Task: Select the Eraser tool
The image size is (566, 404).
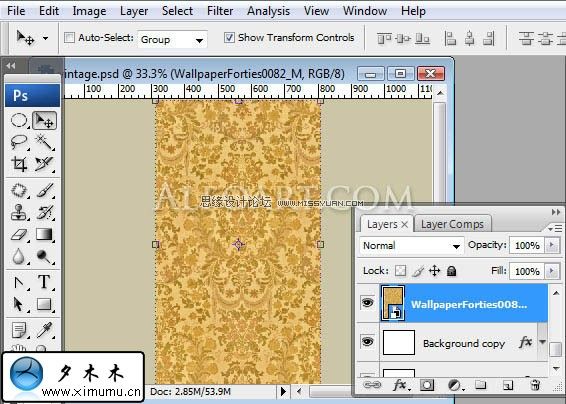Action: point(19,234)
